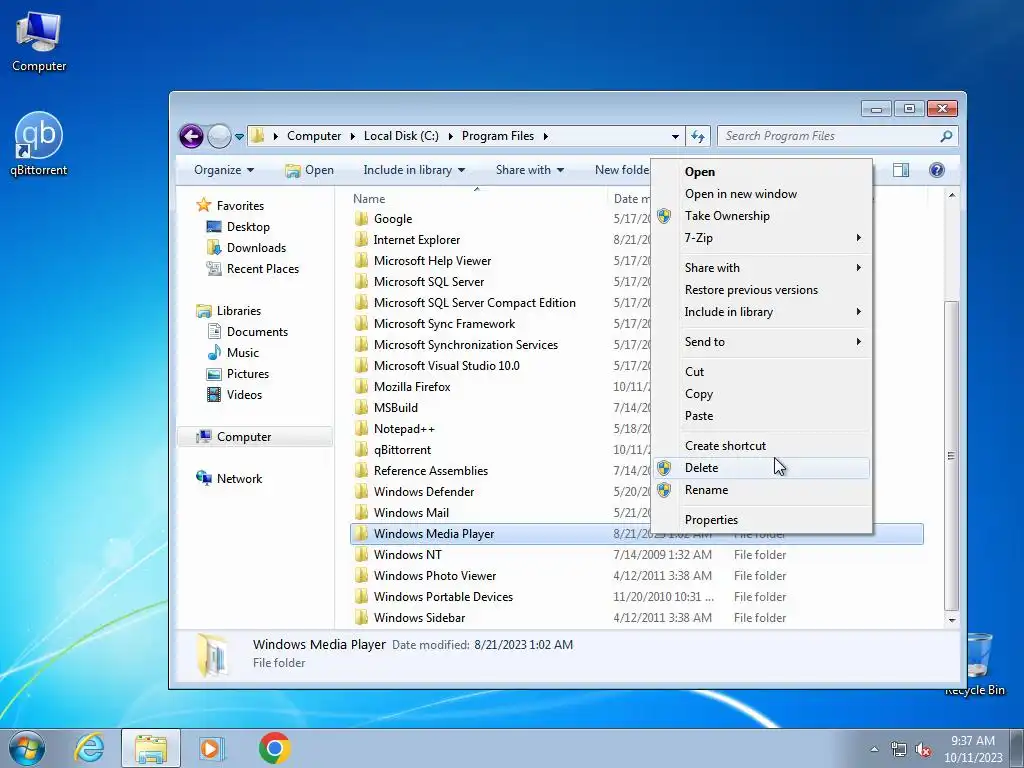Open the Organize dropdown menu
Screen dimensions: 1024x768
click(223, 170)
